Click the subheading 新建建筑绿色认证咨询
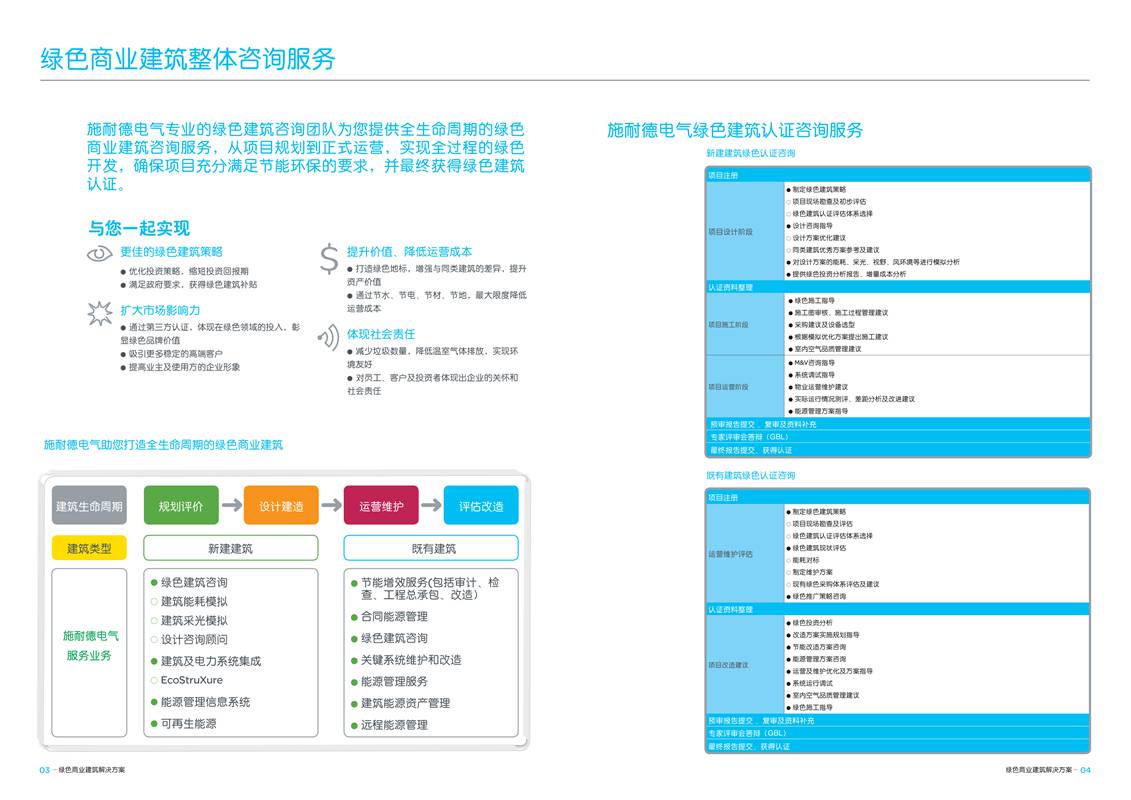 [x=751, y=153]
